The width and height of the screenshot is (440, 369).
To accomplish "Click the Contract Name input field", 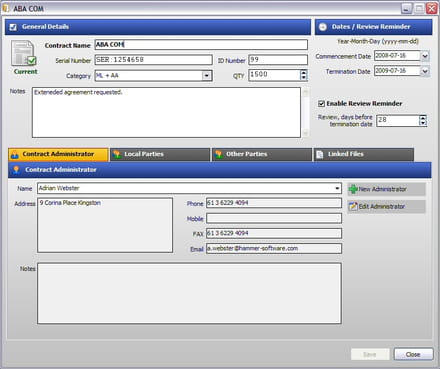I will pos(201,45).
